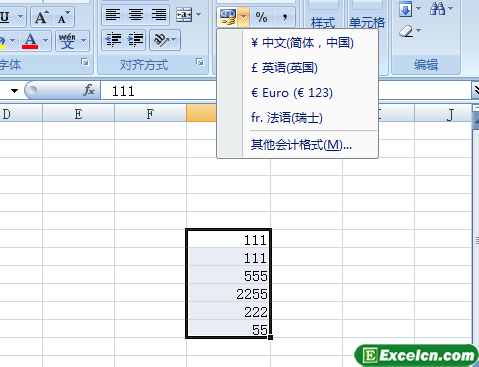The height and width of the screenshot is (367, 479).
Task: Click cell containing 2255
Action: (228, 294)
